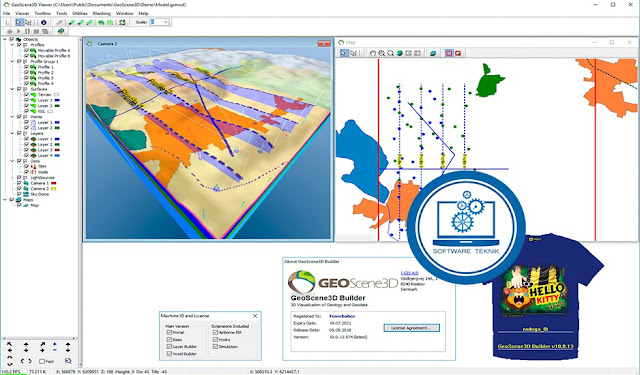This screenshot has height=375, width=640.
Task: Click the red filled rectangle tool in Map
Action: (x=458, y=53)
